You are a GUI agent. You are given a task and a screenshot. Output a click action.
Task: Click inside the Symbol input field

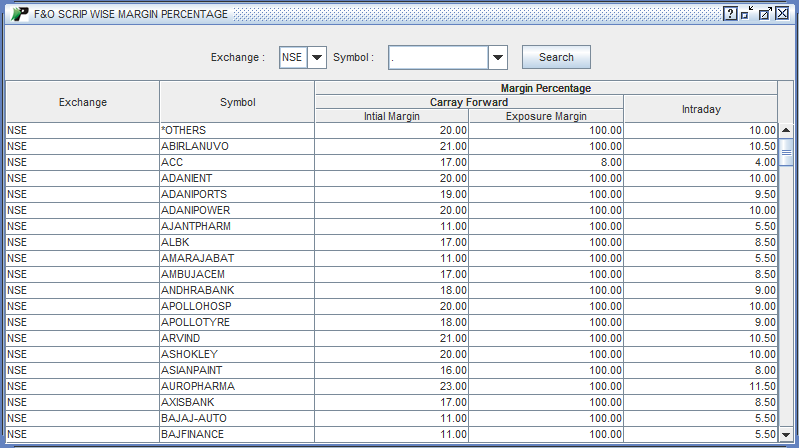(x=438, y=58)
